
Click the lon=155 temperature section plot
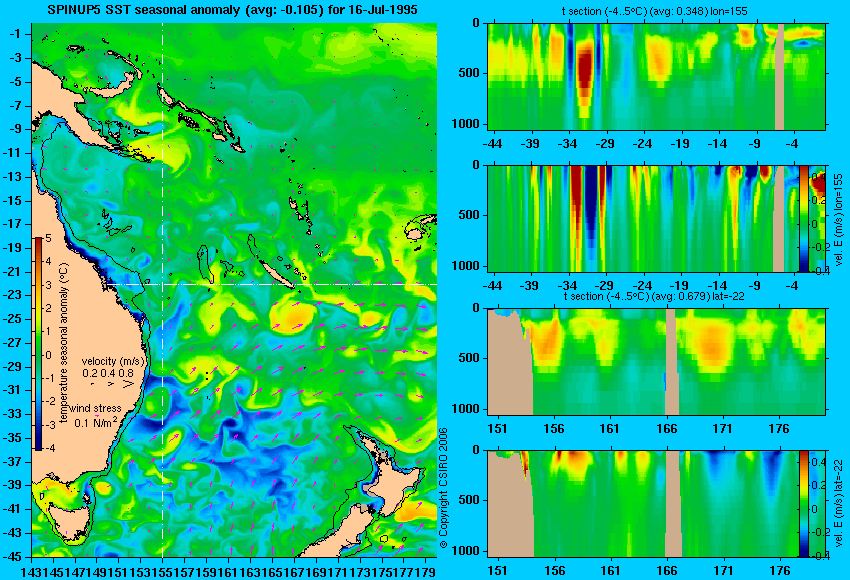(657, 76)
